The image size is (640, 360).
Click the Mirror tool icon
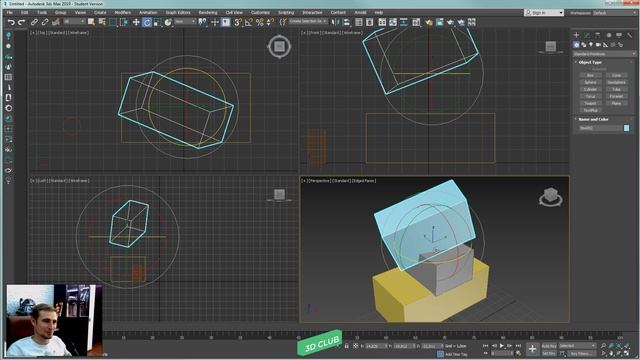click(336, 22)
